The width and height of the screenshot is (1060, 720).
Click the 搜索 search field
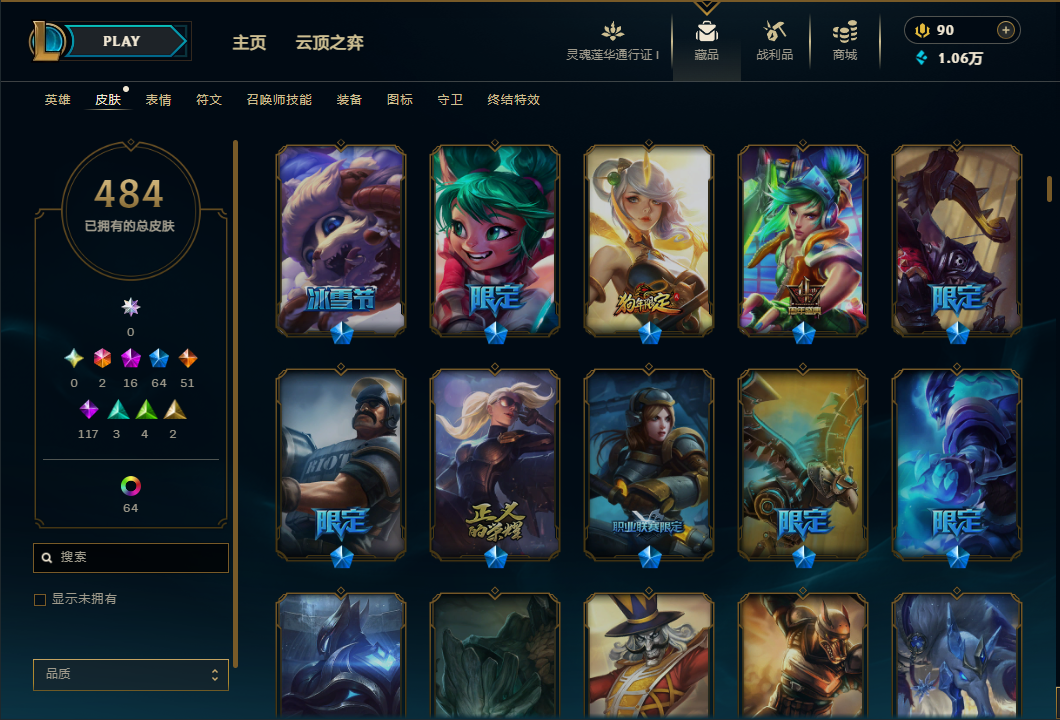pos(130,558)
